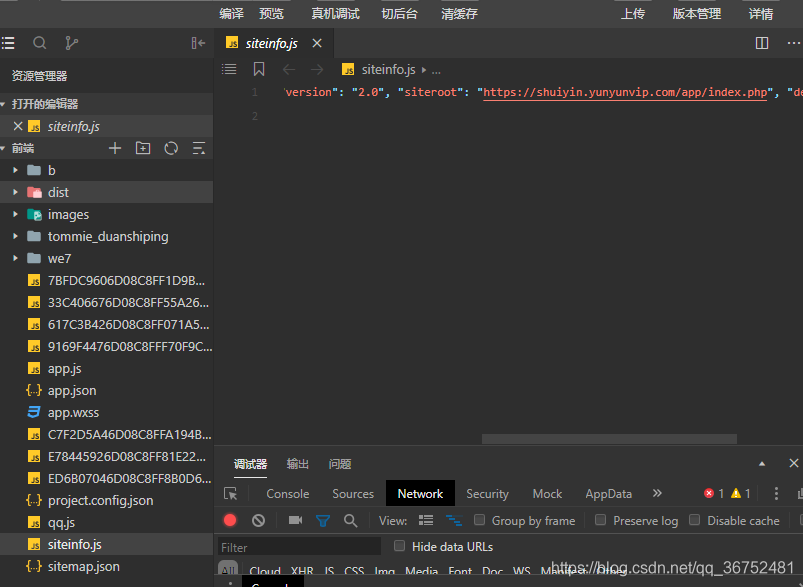
Task: Switch to the 输出 panel tab
Action: pos(298,464)
